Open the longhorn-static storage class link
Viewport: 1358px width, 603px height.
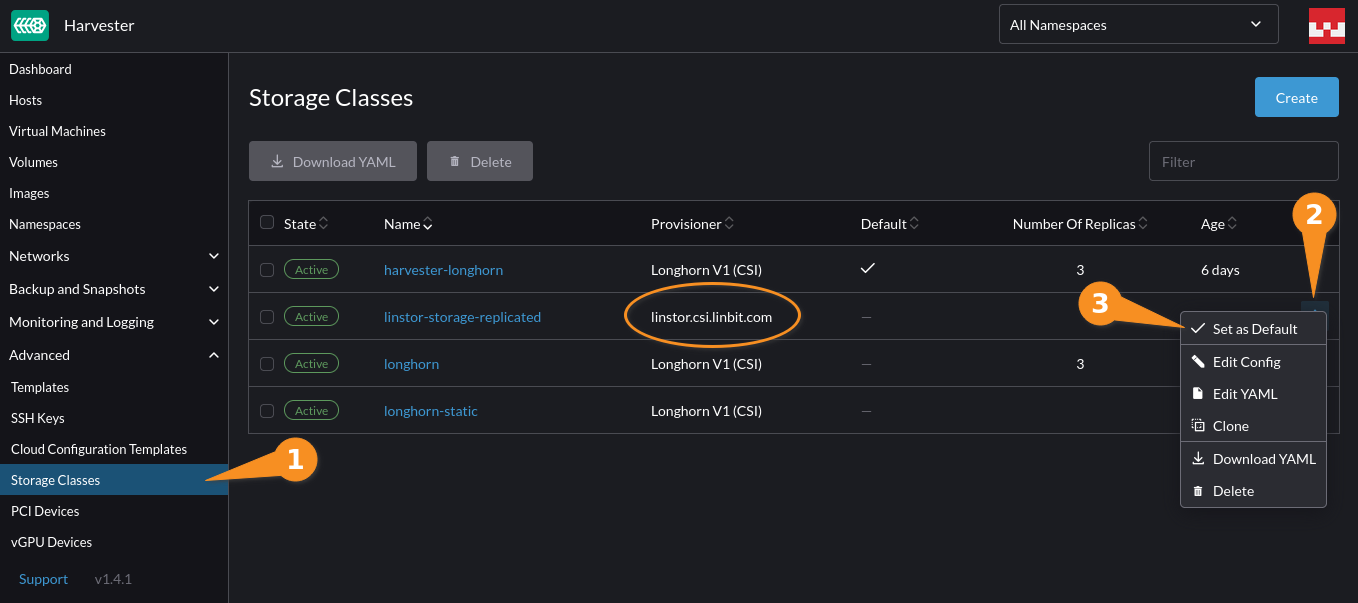(431, 411)
